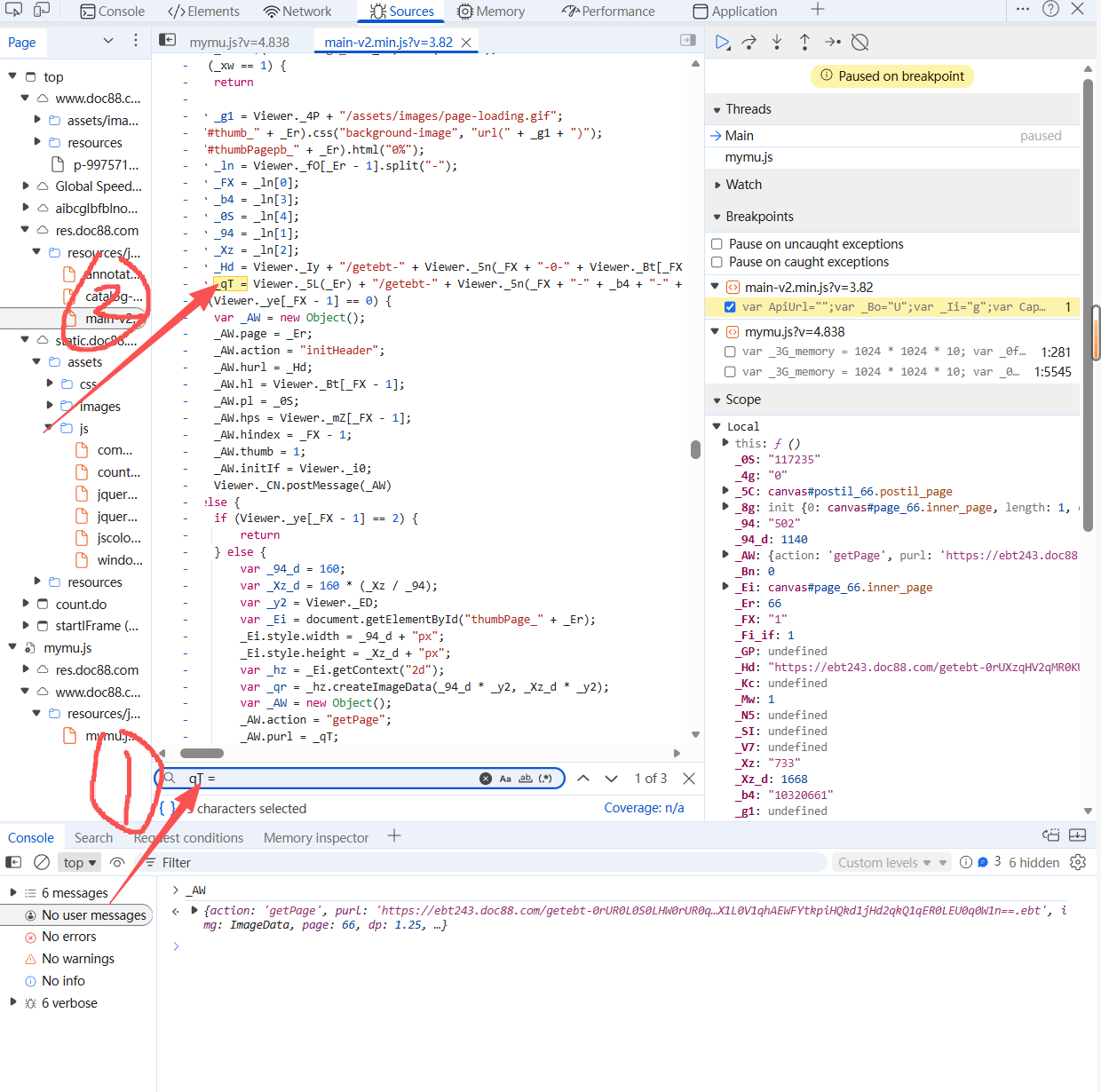Open console settings gear

click(x=1078, y=862)
